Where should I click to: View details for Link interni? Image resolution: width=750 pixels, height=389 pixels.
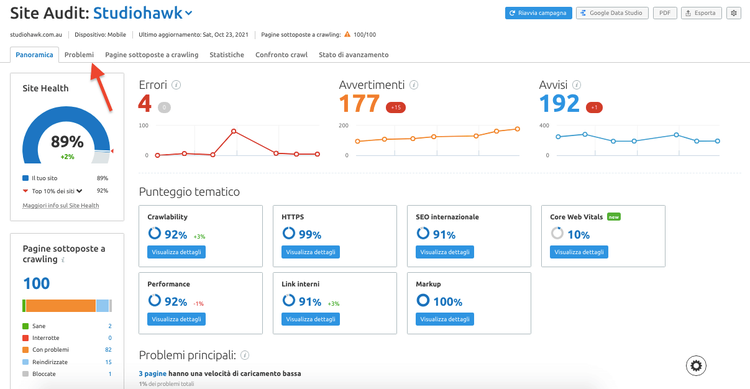coord(310,319)
